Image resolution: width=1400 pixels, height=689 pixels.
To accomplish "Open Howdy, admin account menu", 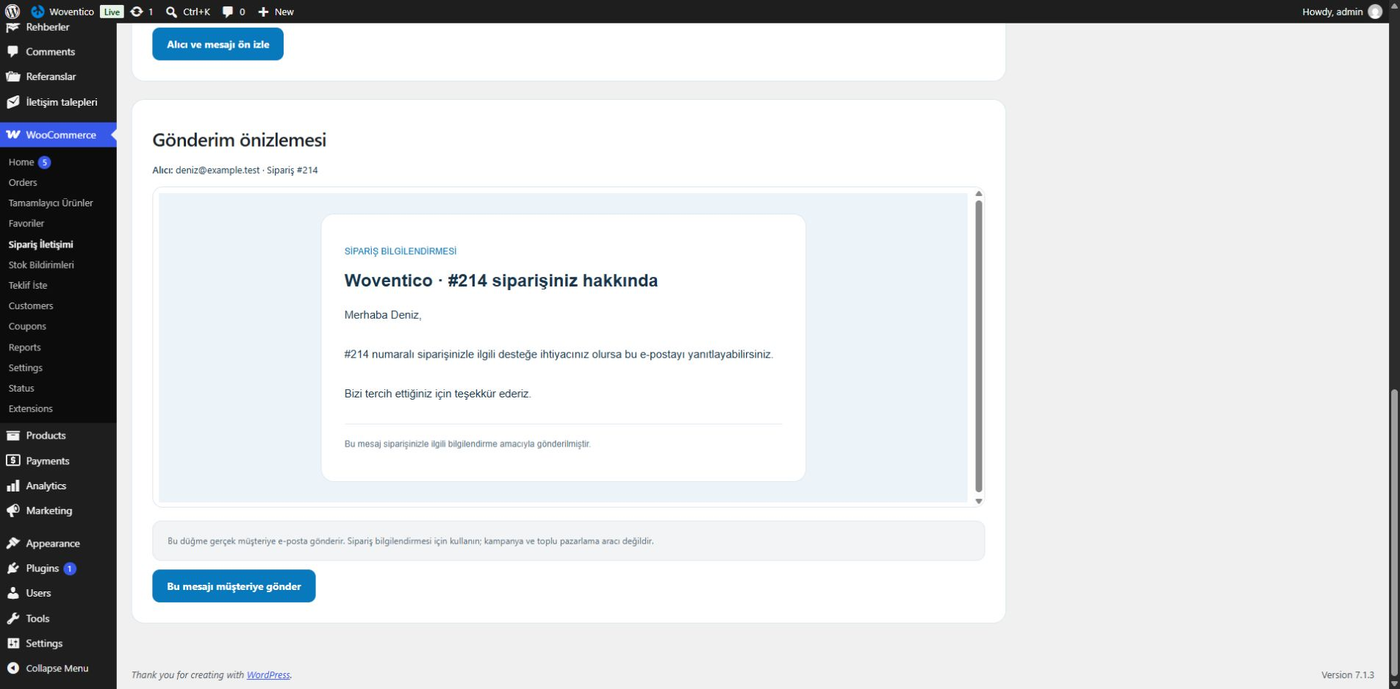I will [x=1342, y=12].
